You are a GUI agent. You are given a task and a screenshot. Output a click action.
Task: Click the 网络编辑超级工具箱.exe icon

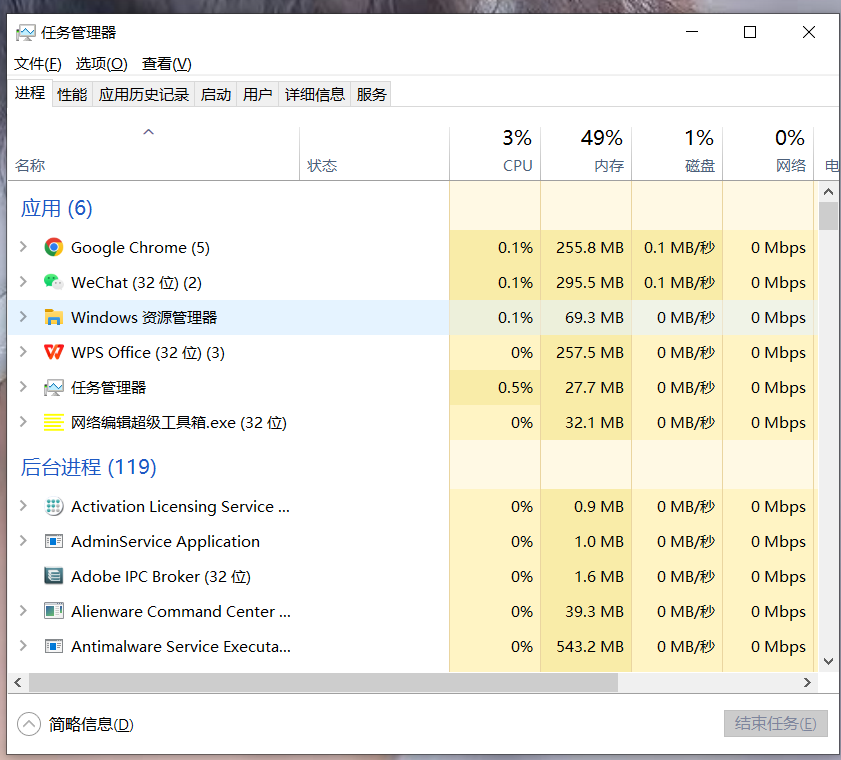(x=54, y=423)
